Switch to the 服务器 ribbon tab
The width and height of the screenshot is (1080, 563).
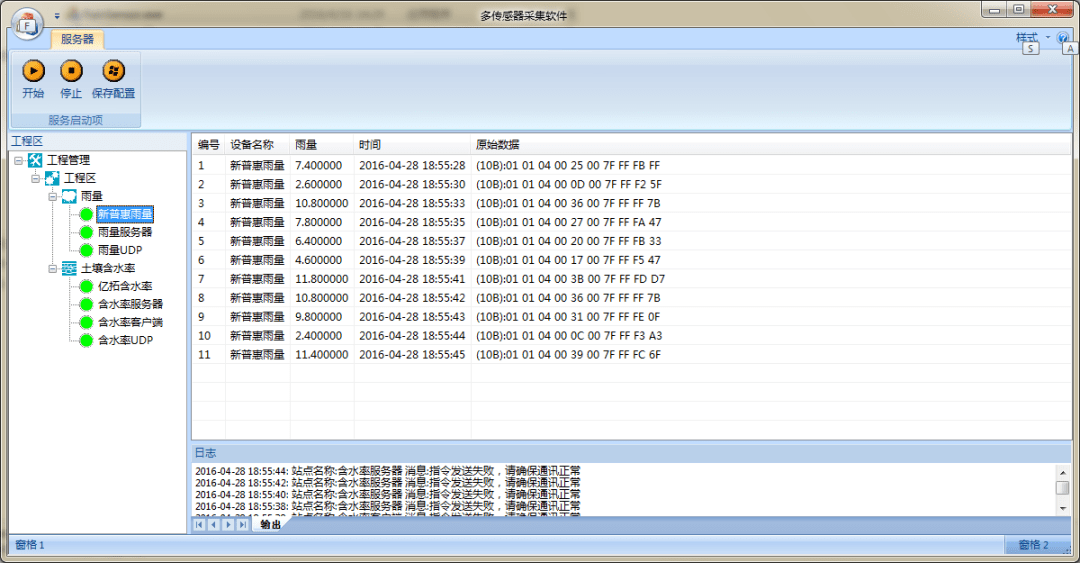[x=77, y=39]
